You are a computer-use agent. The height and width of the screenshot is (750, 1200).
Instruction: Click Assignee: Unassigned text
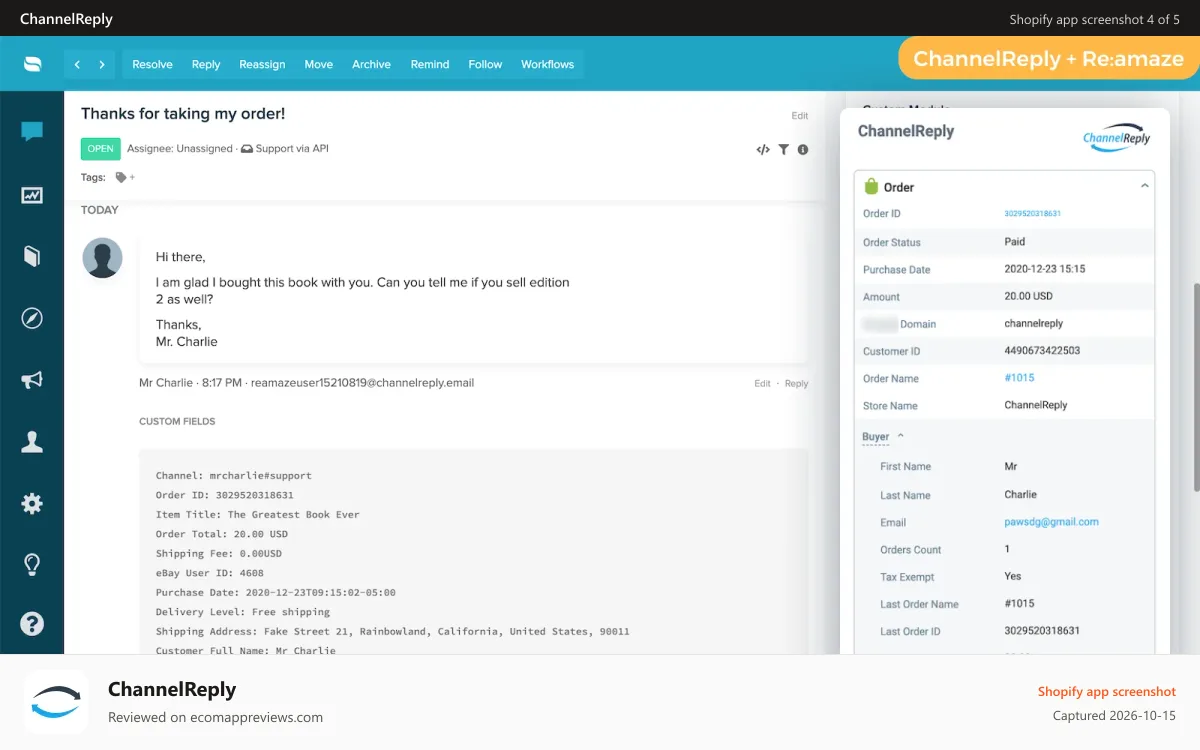[179, 149]
